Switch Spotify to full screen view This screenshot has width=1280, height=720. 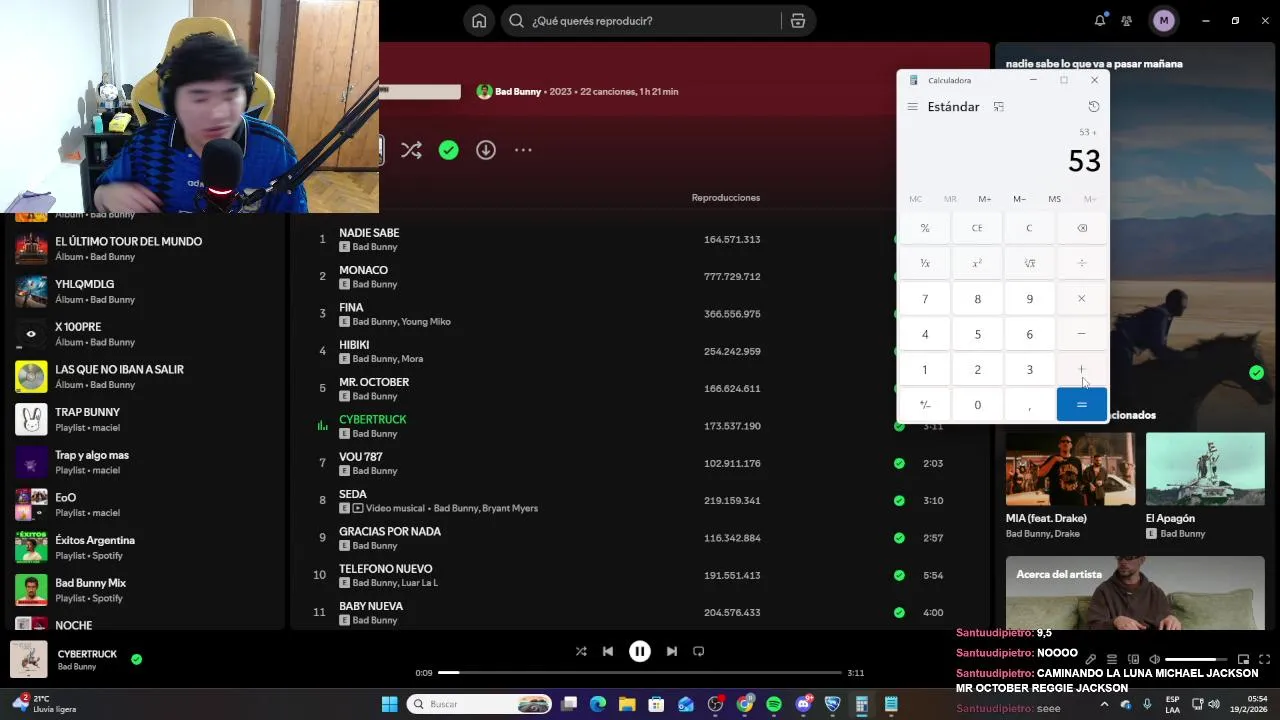pos(1265,660)
